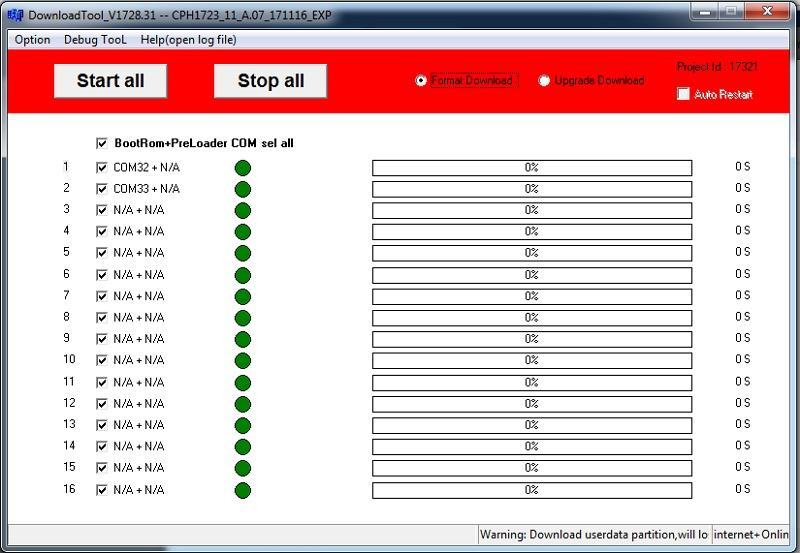Click the userdata partition warning in status bar

(x=594, y=535)
